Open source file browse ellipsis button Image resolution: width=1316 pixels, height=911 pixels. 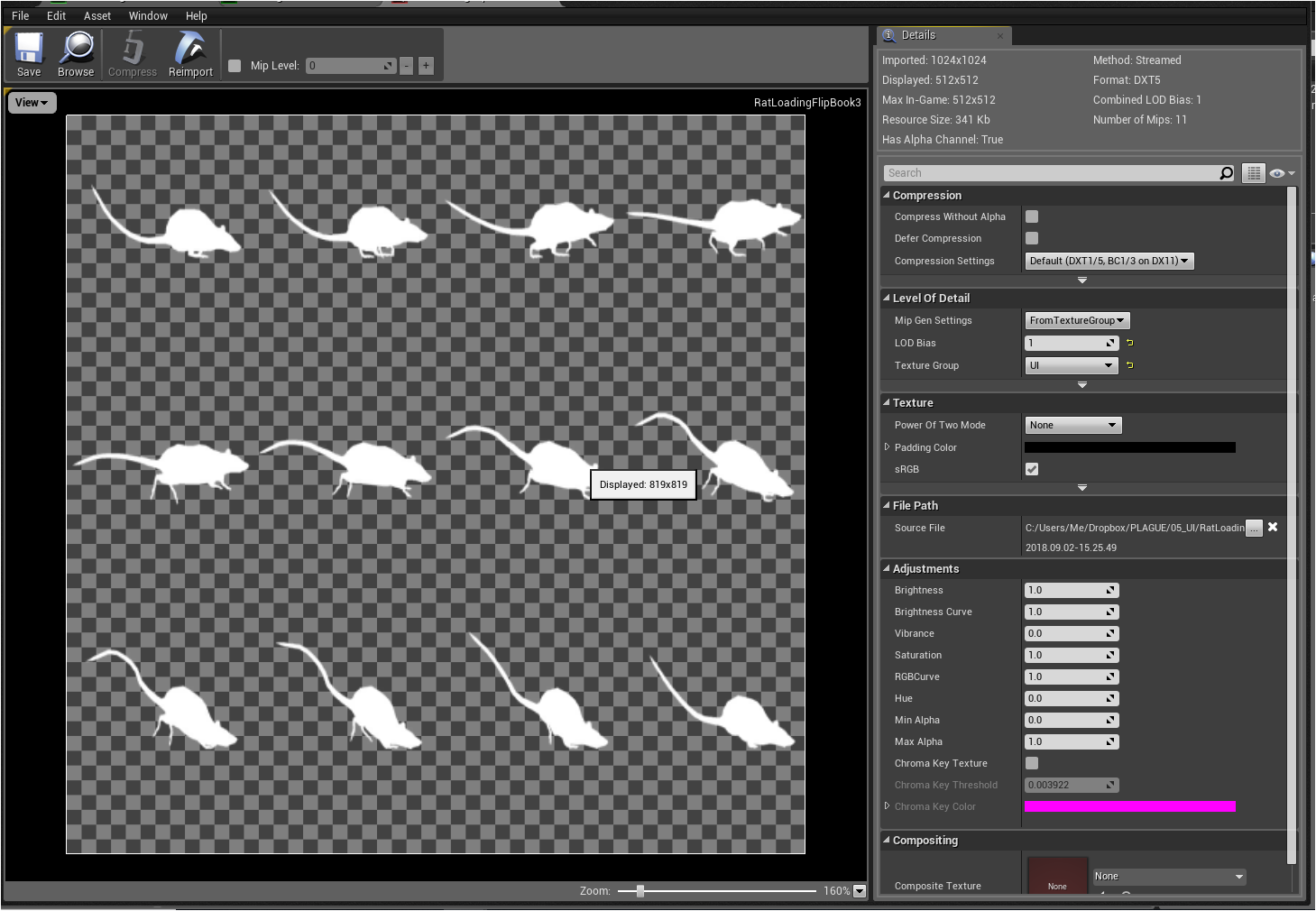click(x=1254, y=529)
